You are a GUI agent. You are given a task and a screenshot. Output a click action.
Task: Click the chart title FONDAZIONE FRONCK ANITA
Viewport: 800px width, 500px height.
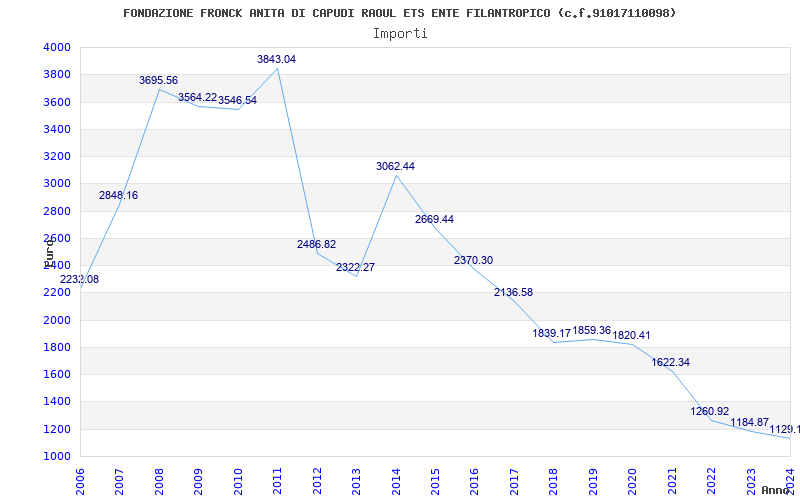(x=399, y=13)
